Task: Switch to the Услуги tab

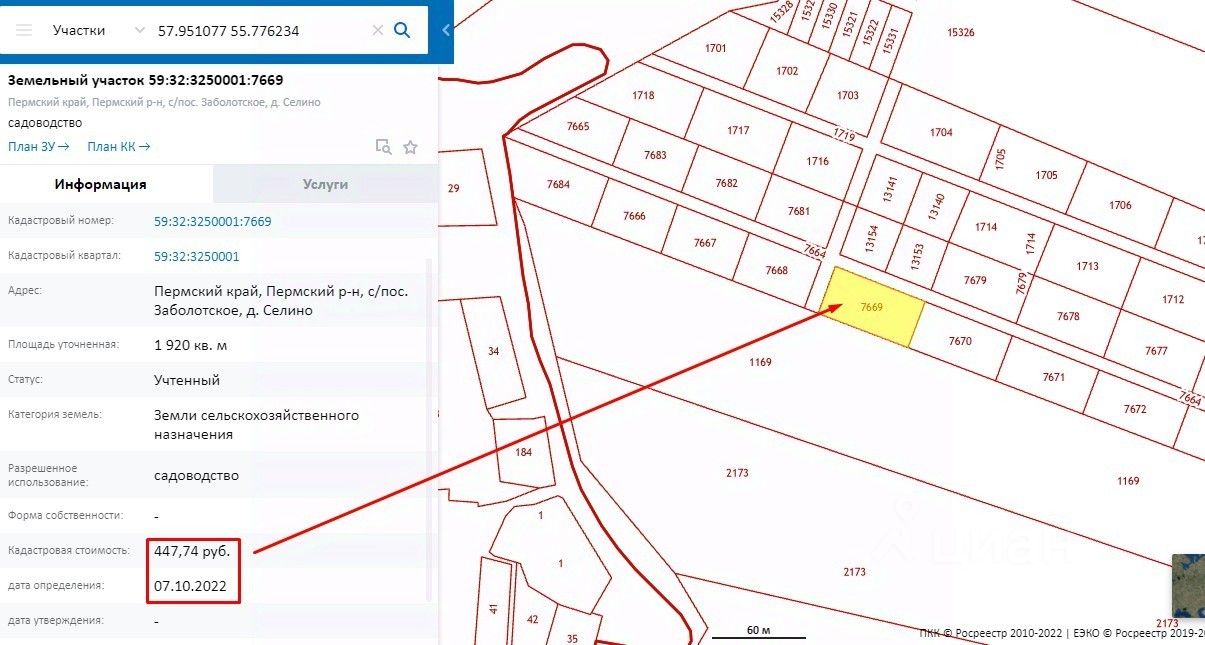Action: pyautogui.click(x=325, y=184)
